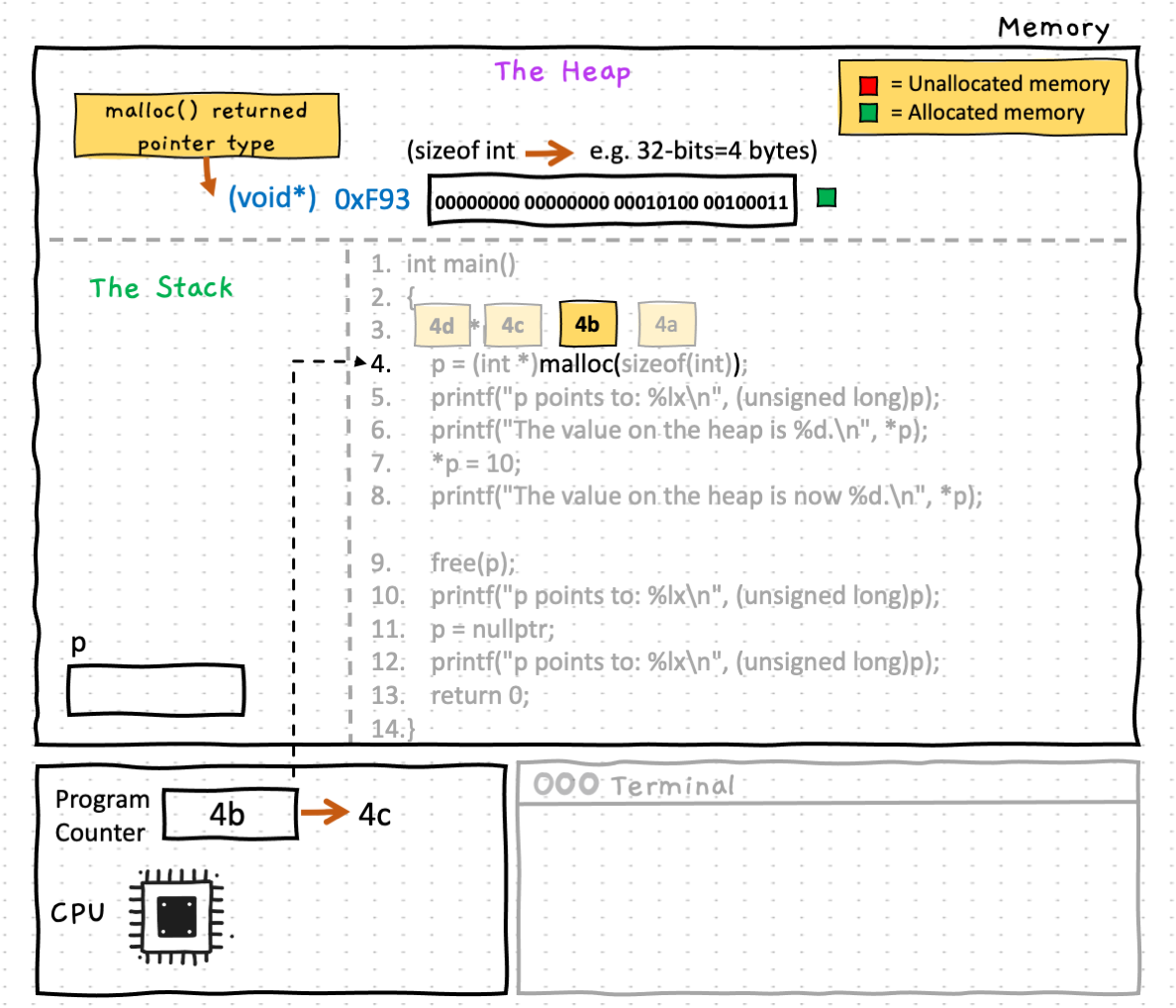Click the orange arrow after Program Counter
Image resolution: width=1176 pixels, height=1008 pixels.
tap(325, 812)
